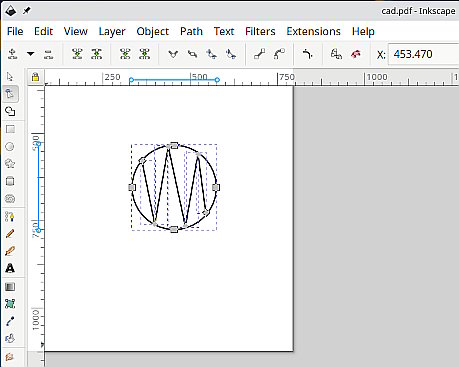Select the Pen (Bezier) tool
The height and width of the screenshot is (367, 459).
[10, 217]
